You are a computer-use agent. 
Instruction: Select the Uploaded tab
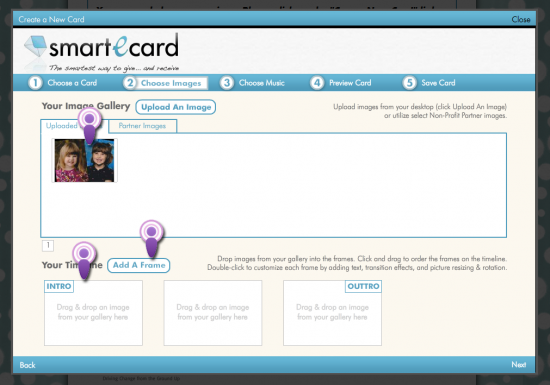(62, 126)
